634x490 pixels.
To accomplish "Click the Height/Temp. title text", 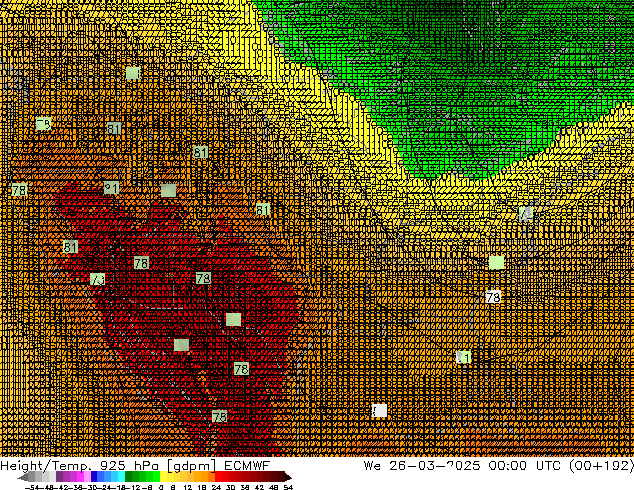I will [45, 466].
